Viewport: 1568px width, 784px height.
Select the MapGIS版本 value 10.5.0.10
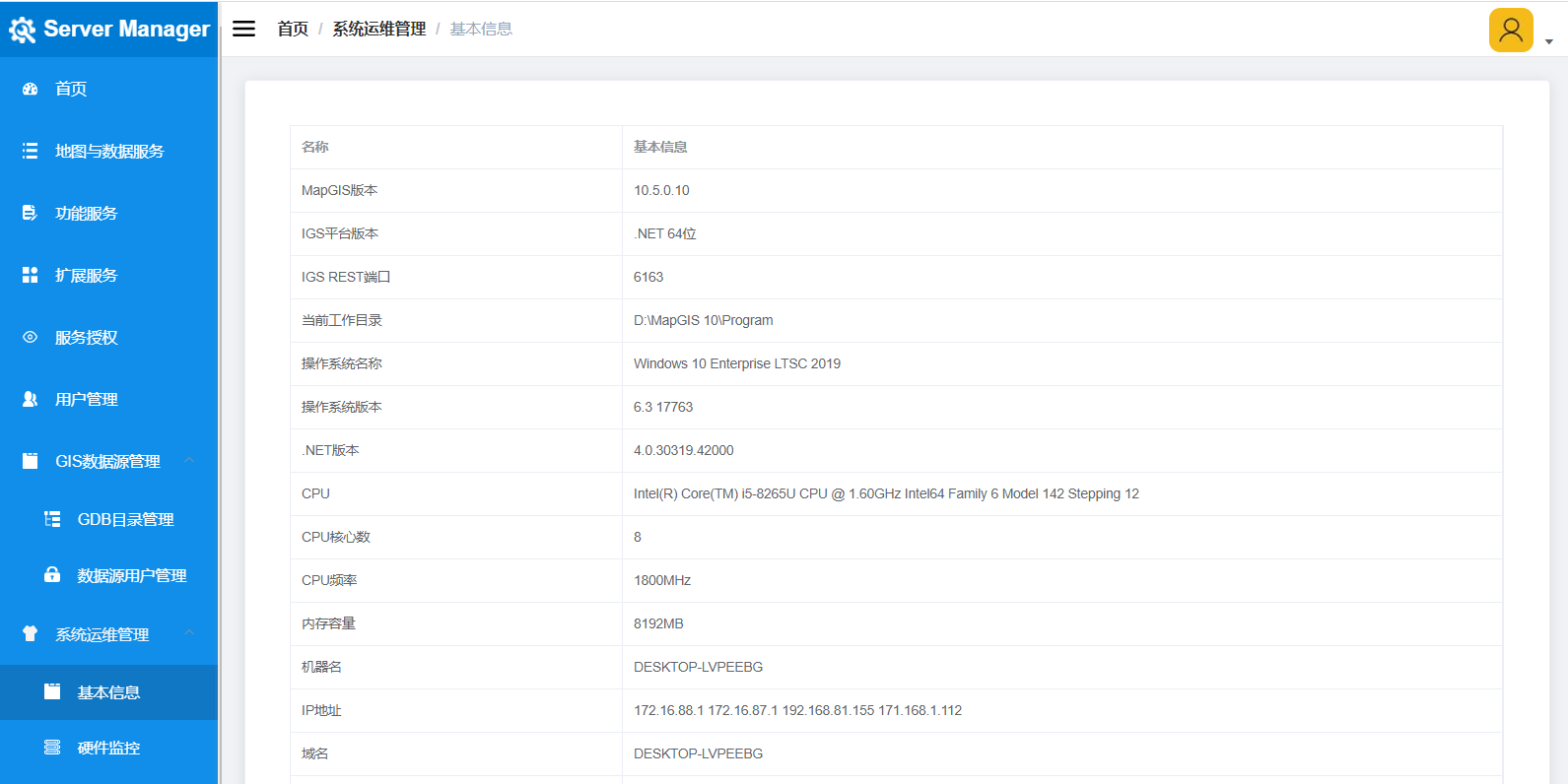pyautogui.click(x=661, y=190)
